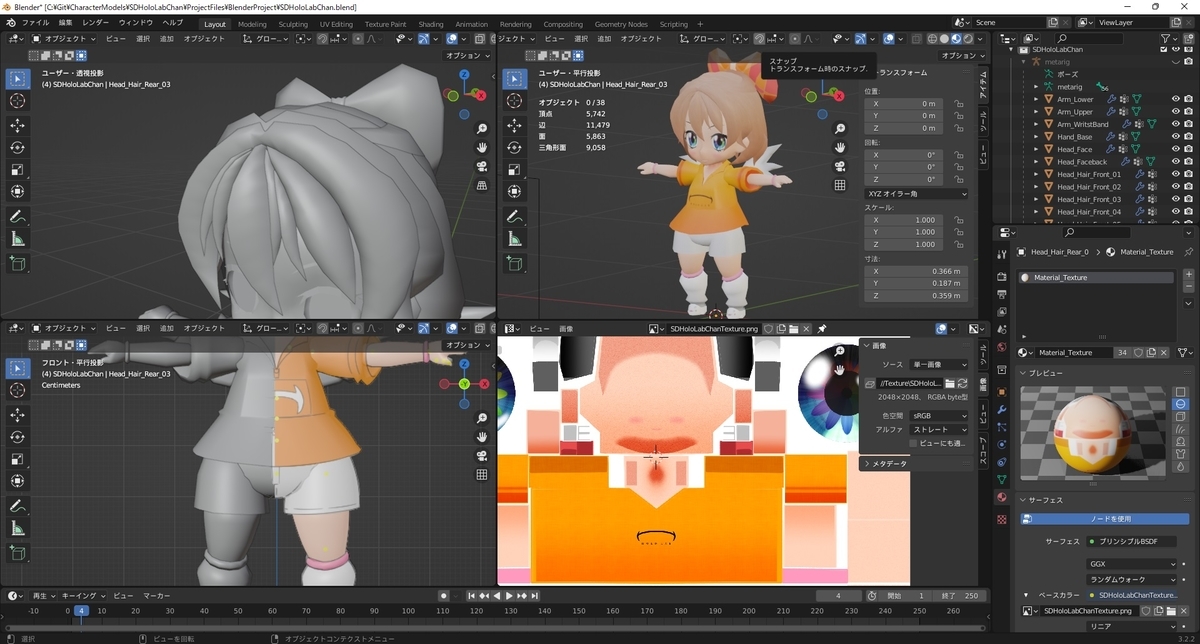The width and height of the screenshot is (1200, 644).
Task: Select the Move tool in bottom-left viewport
Action: (18, 415)
